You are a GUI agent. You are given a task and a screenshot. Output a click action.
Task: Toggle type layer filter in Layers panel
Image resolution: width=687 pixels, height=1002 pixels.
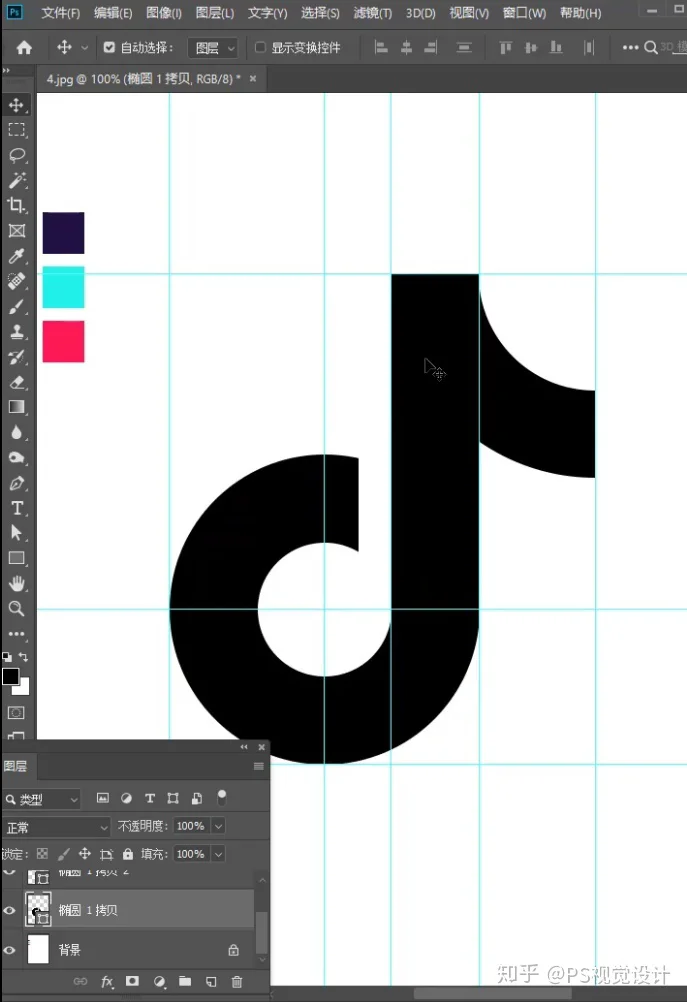coord(150,798)
